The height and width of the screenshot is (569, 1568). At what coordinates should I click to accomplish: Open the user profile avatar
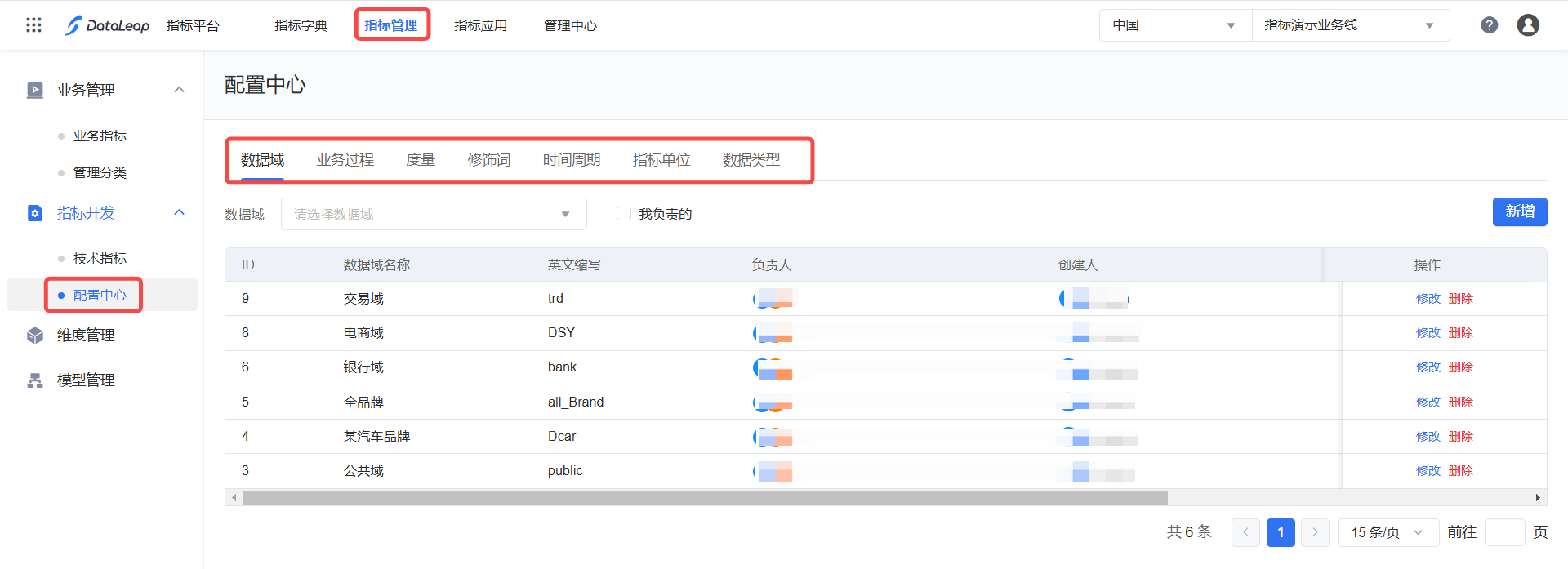[x=1527, y=25]
